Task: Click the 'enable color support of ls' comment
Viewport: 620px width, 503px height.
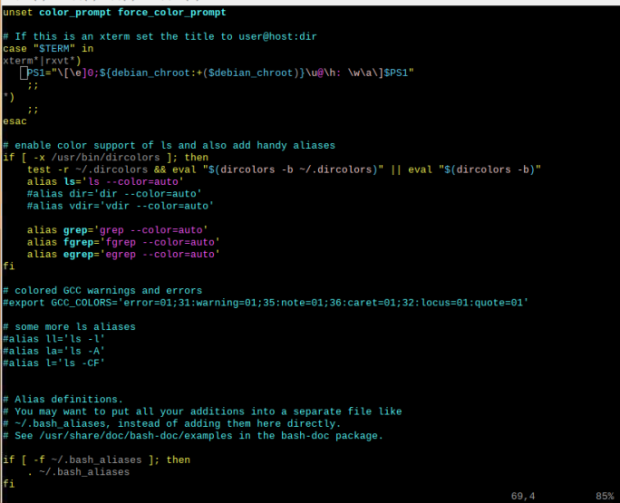Action: tap(169, 146)
